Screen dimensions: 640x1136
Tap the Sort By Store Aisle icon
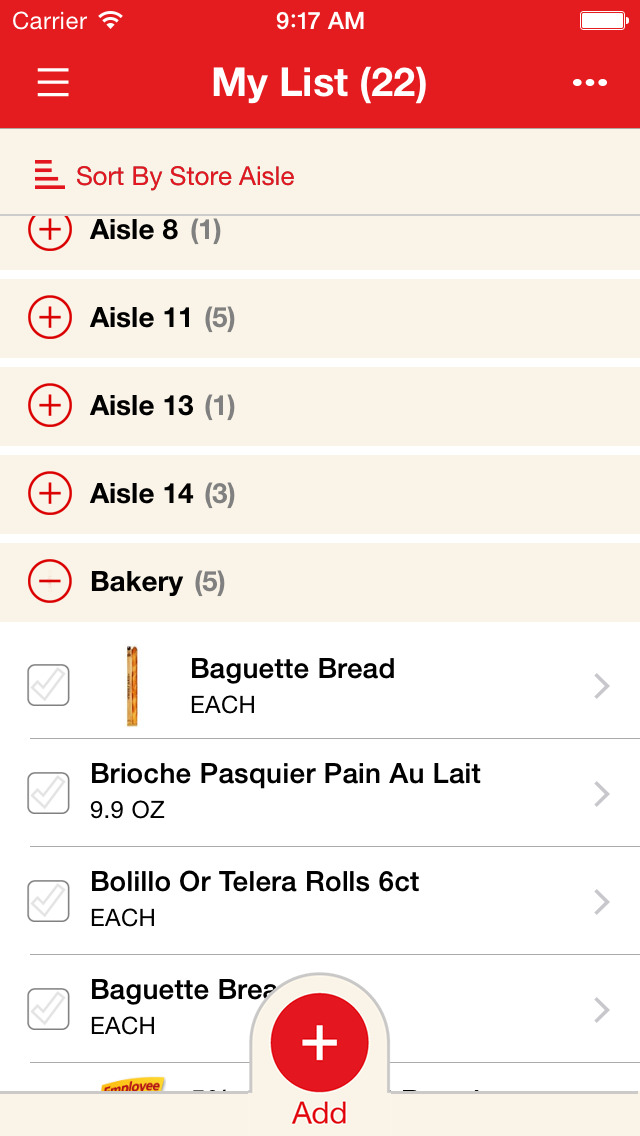[x=49, y=175]
